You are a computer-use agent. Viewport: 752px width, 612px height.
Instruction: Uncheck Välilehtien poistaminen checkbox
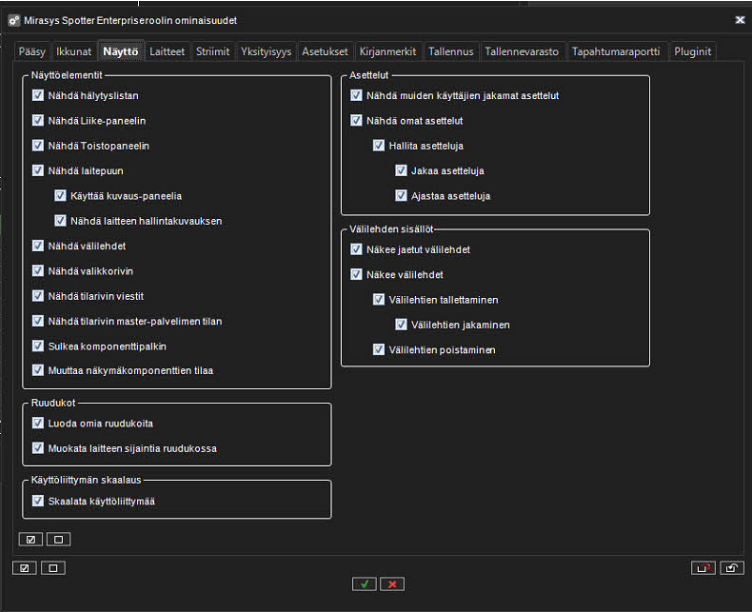tap(380, 349)
